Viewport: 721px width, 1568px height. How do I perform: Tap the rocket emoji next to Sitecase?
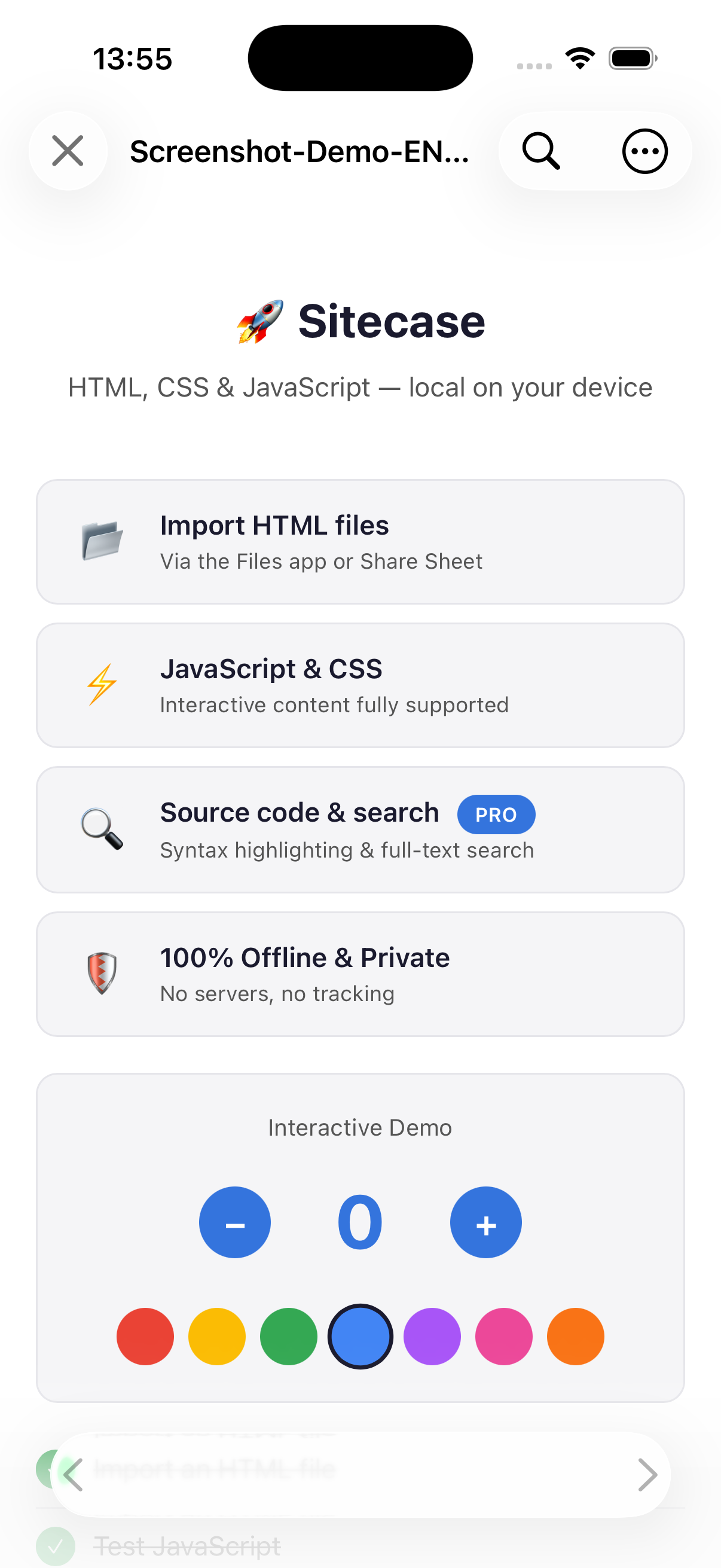pos(261,321)
